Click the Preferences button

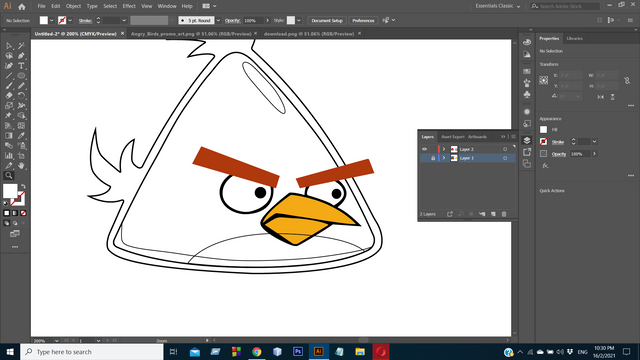click(x=363, y=20)
